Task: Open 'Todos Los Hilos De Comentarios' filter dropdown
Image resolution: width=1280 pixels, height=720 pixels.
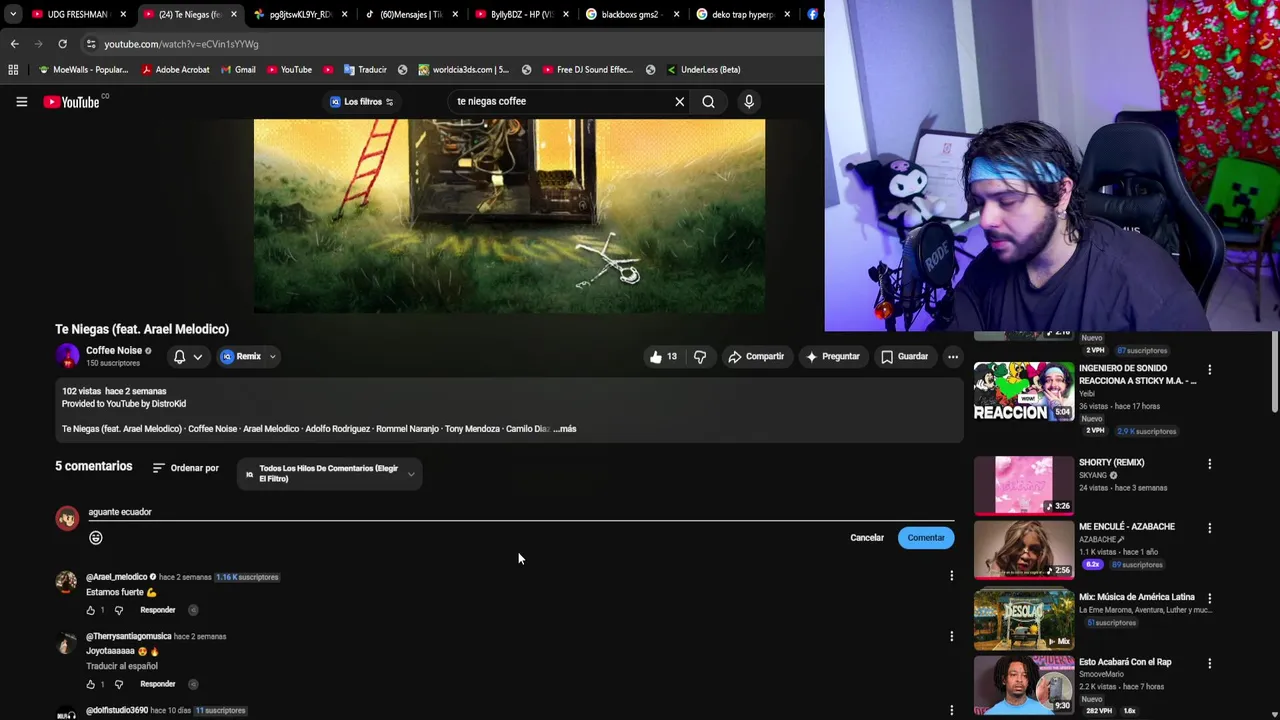Action: click(330, 474)
